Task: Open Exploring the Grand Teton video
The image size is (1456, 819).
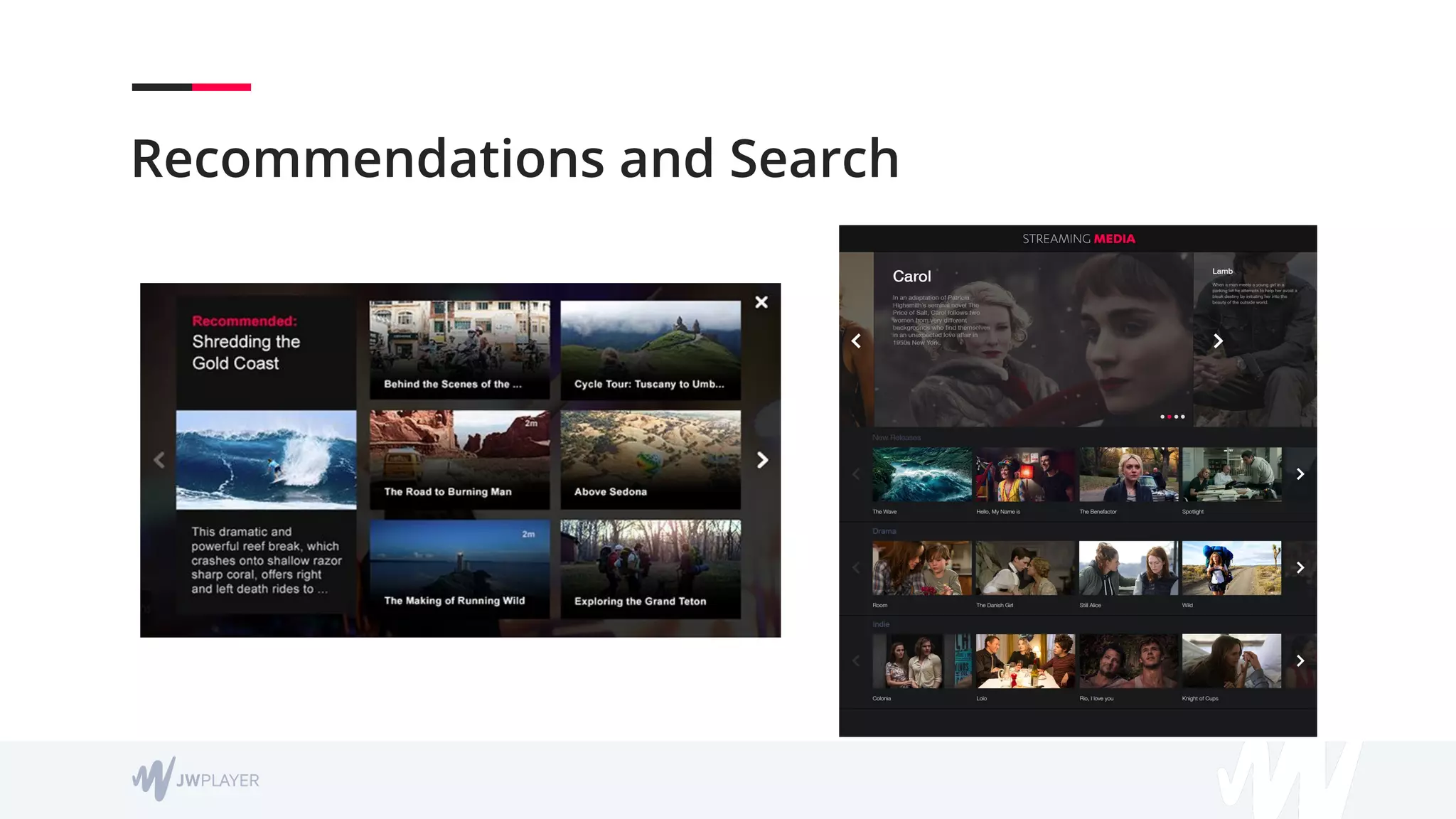Action: 650,569
